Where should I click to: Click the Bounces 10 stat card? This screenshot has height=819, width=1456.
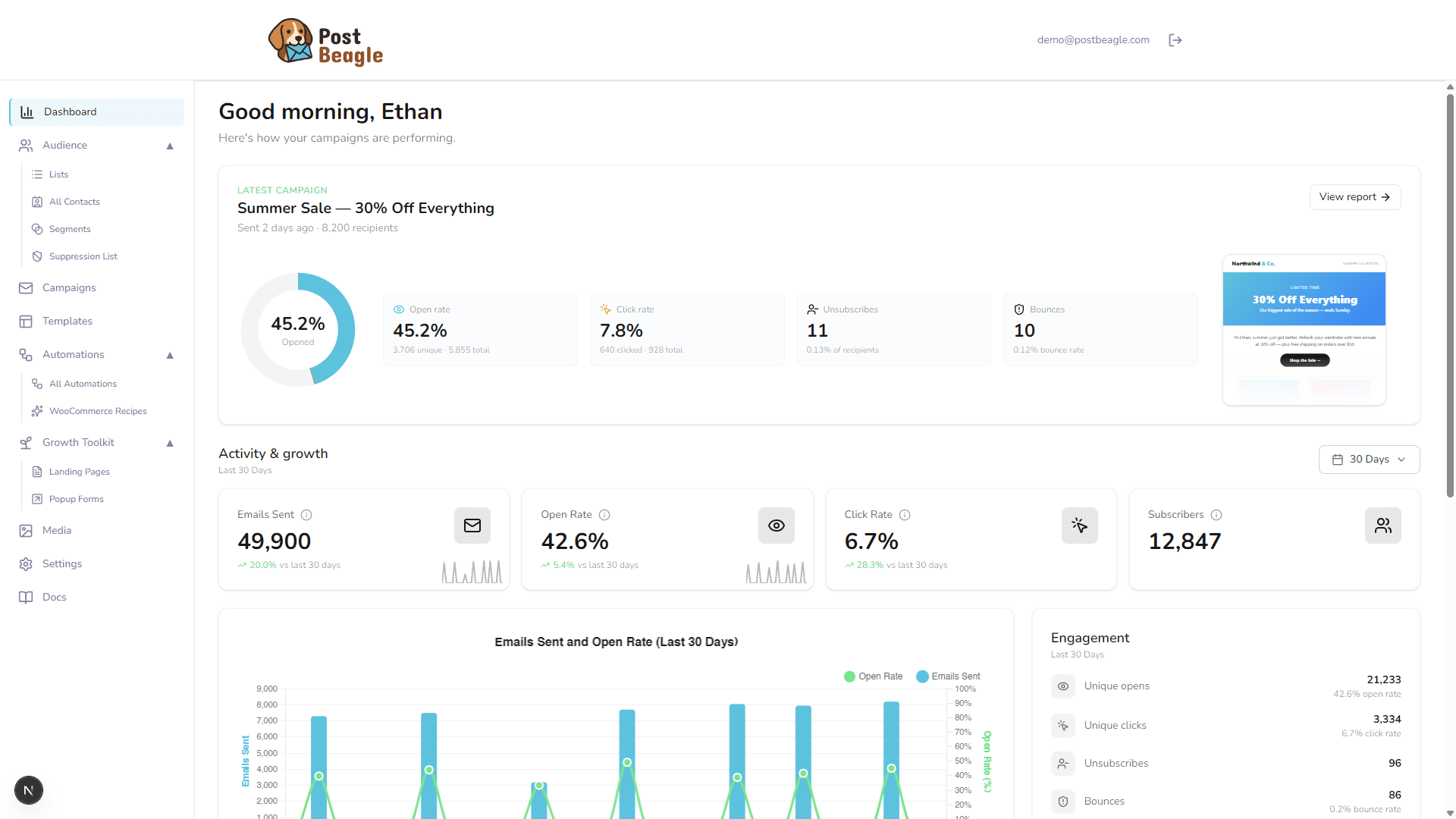1100,330
